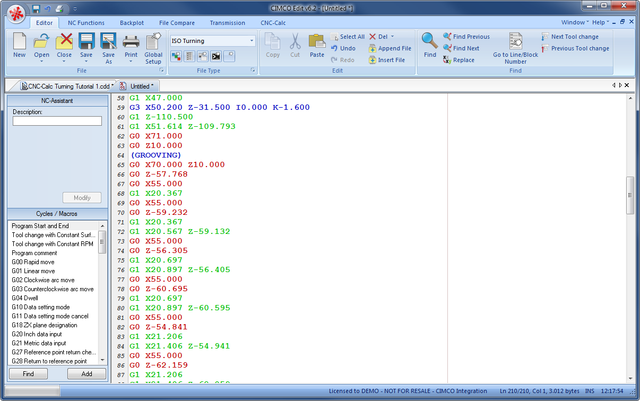Click the Find button under Cycles list
The height and width of the screenshot is (401, 640).
point(29,374)
